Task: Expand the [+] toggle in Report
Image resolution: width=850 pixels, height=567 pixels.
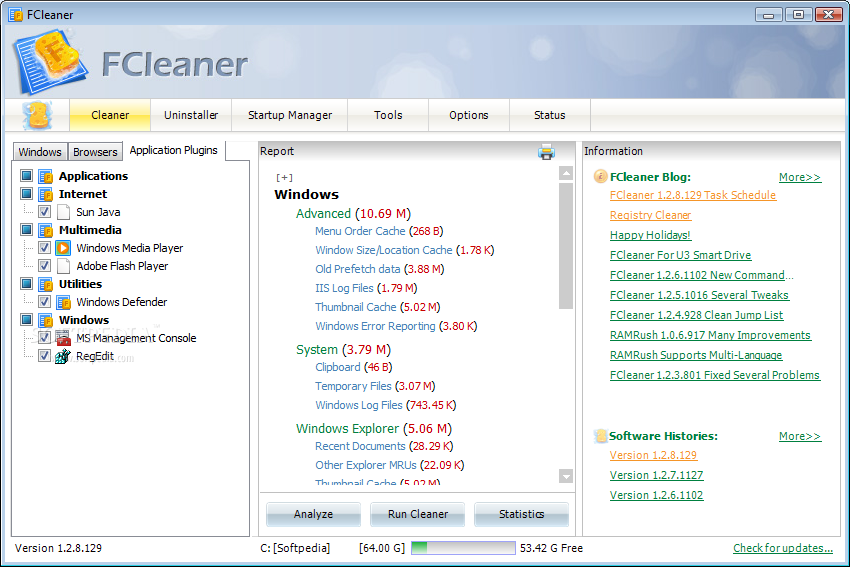Action: tap(284, 177)
